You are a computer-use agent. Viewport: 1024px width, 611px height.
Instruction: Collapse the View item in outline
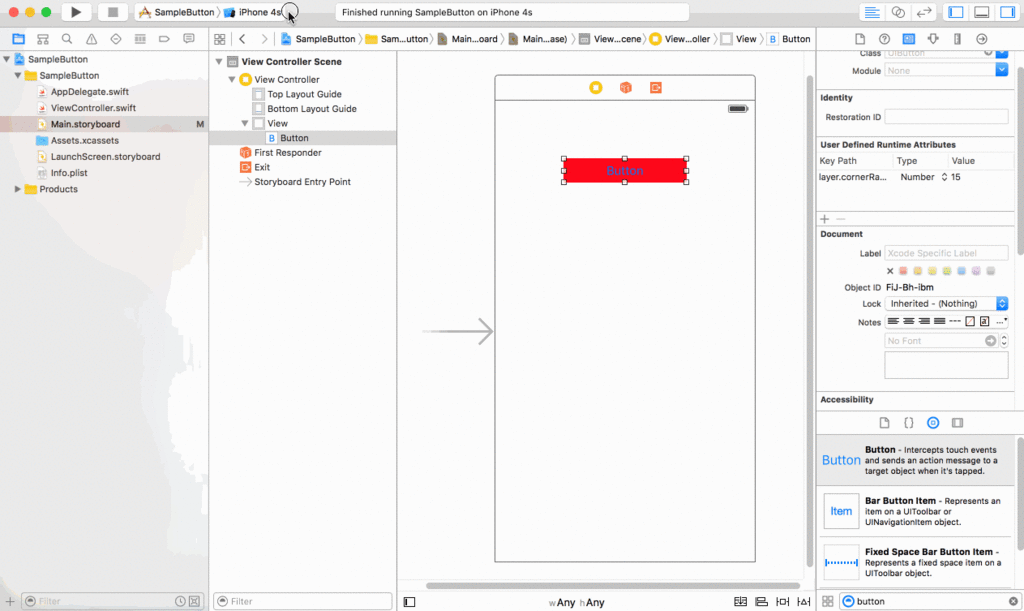pos(245,123)
